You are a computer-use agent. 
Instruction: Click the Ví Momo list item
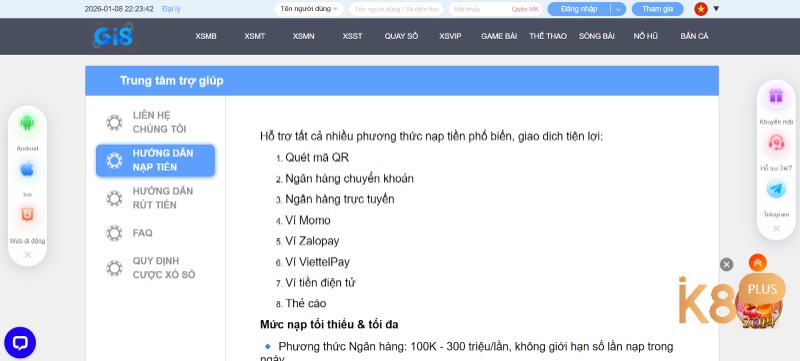coord(308,220)
